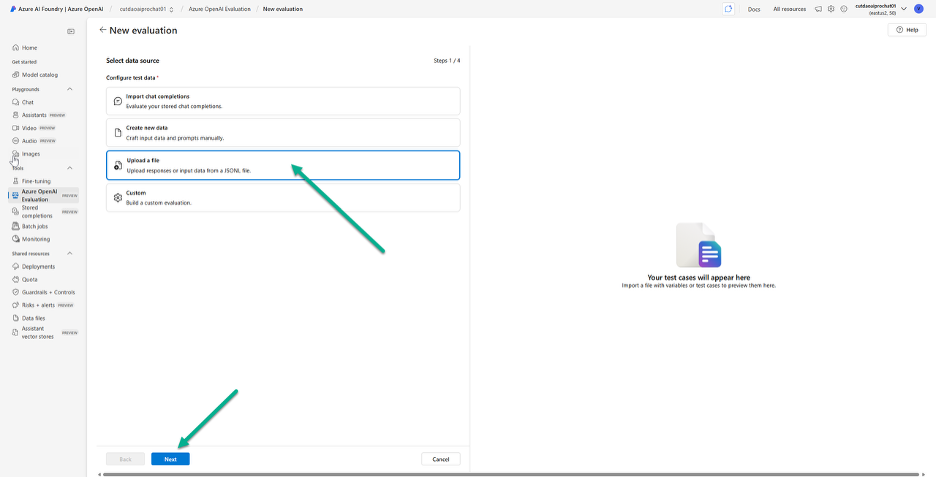Open the Video playground icon
This screenshot has height=478, width=936.
point(16,128)
